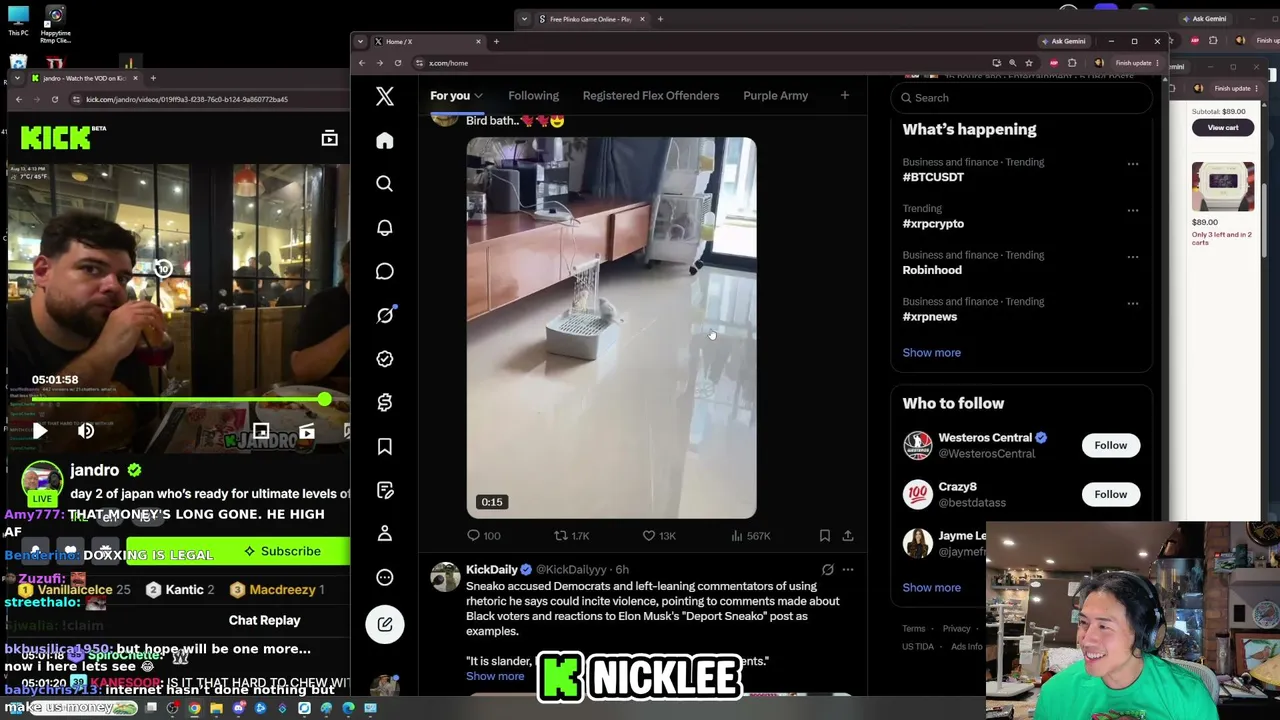The width and height of the screenshot is (1280, 720).
Task: Compose a new post on X
Action: tap(385, 625)
